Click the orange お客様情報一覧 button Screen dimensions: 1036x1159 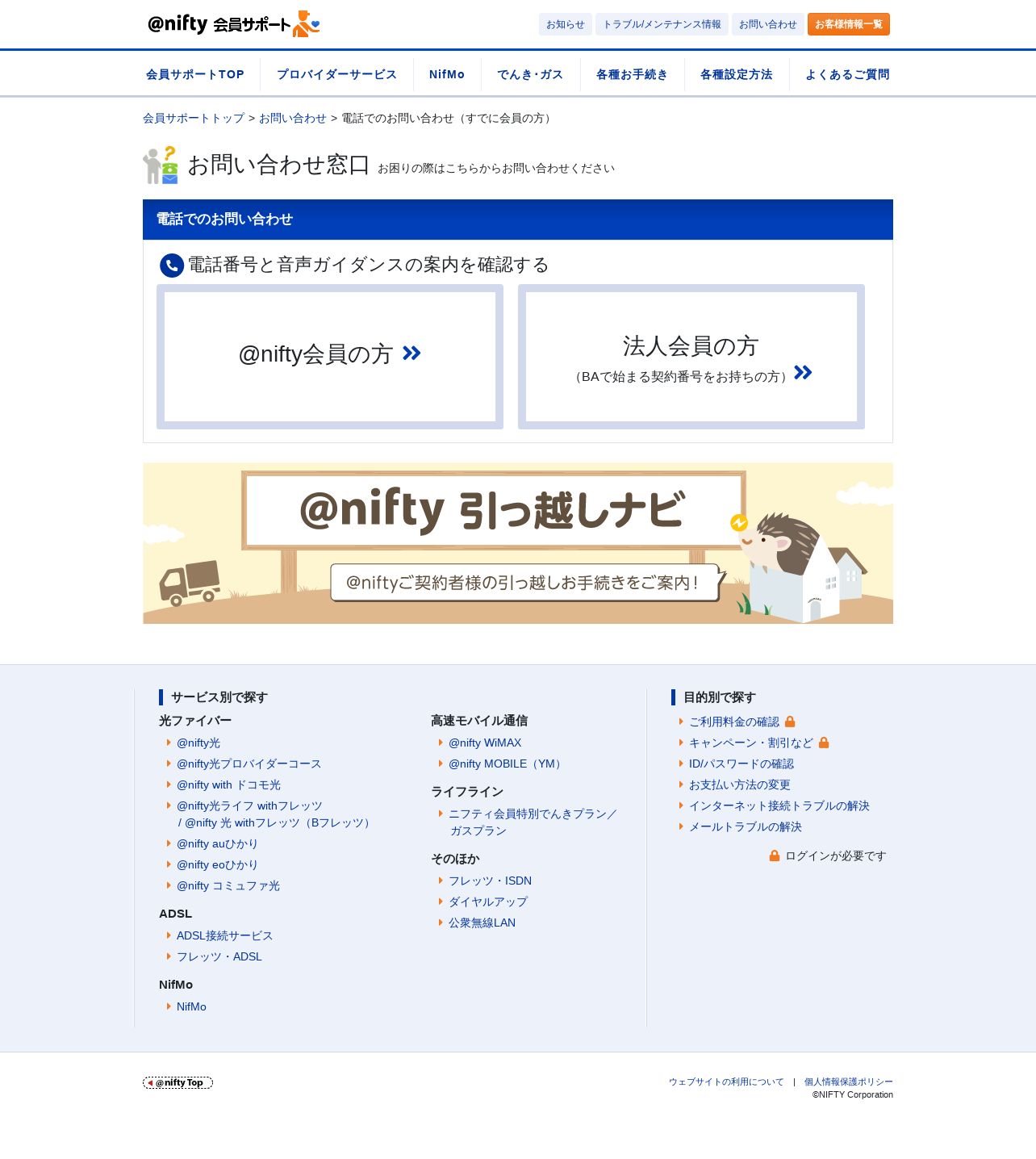(x=849, y=24)
